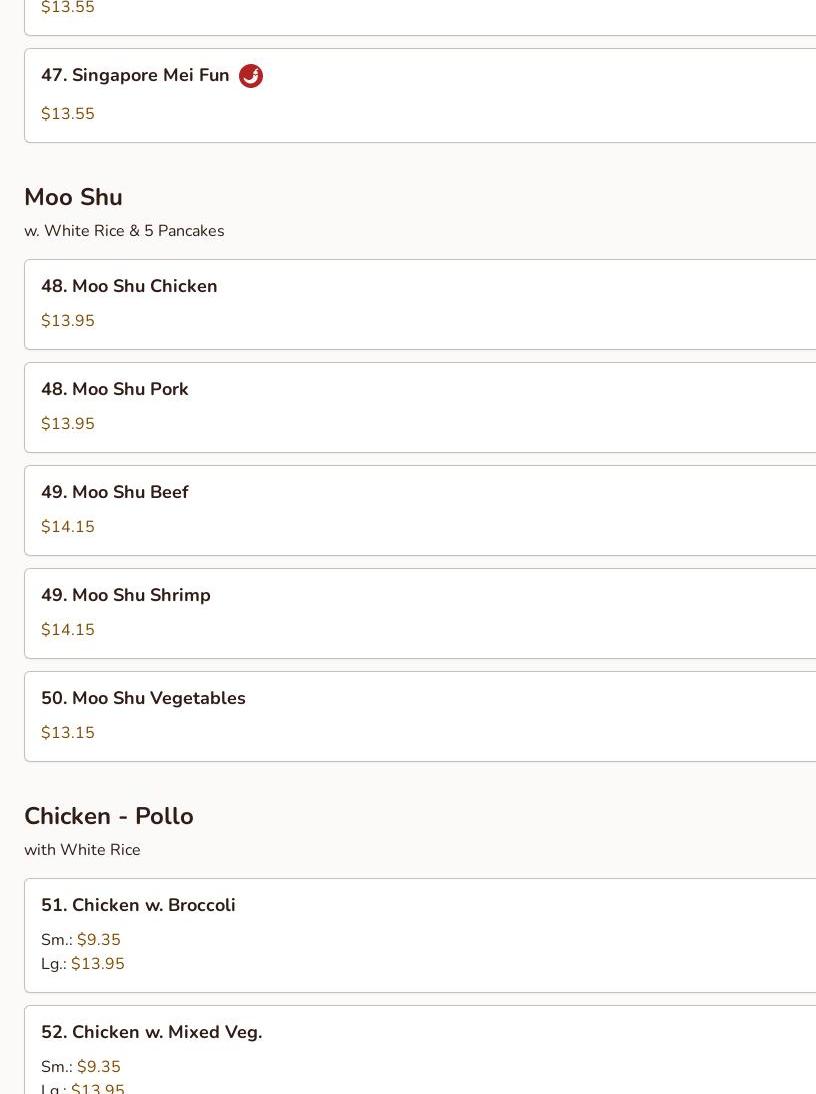Image resolution: width=816 pixels, height=1094 pixels.
Task: Select 50. Moo Shu Vegetables item
Action: [x=143, y=699]
